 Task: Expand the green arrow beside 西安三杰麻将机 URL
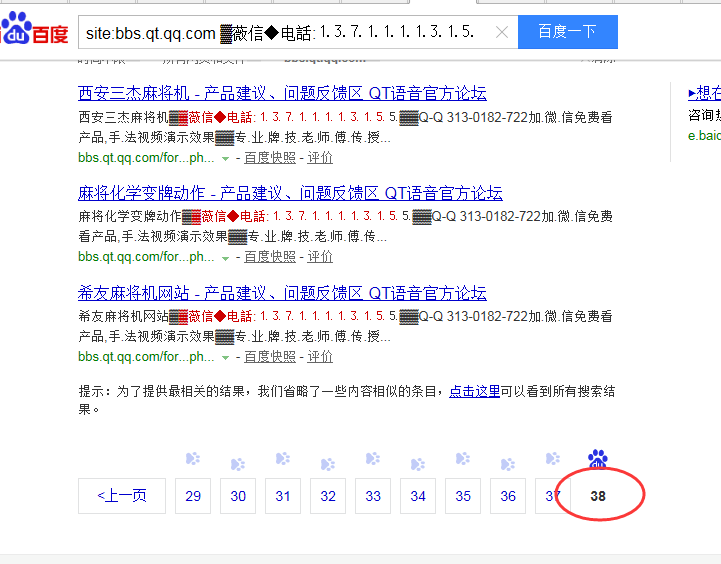(x=226, y=159)
